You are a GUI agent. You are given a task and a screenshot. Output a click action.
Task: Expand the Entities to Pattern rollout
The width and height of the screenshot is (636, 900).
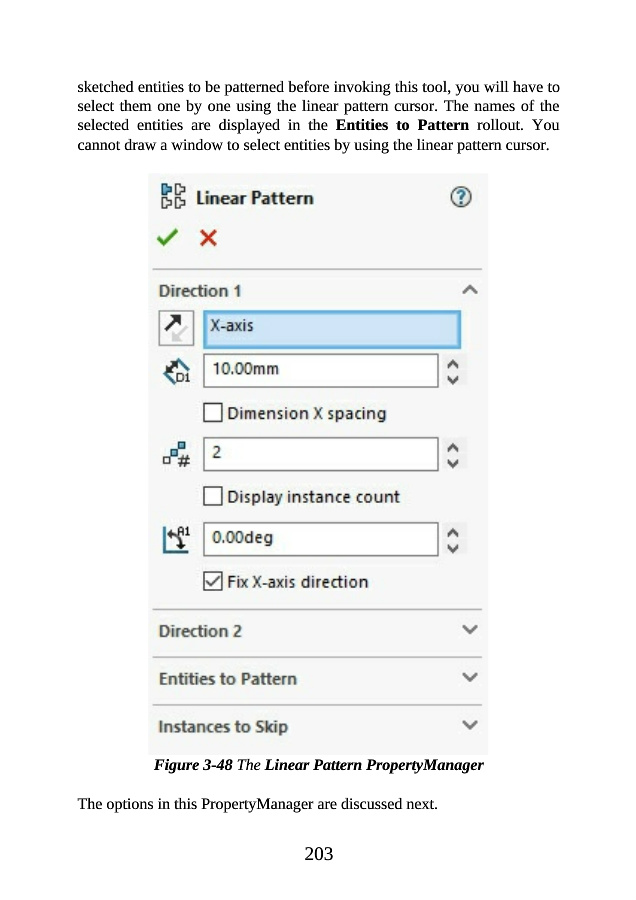pos(470,678)
